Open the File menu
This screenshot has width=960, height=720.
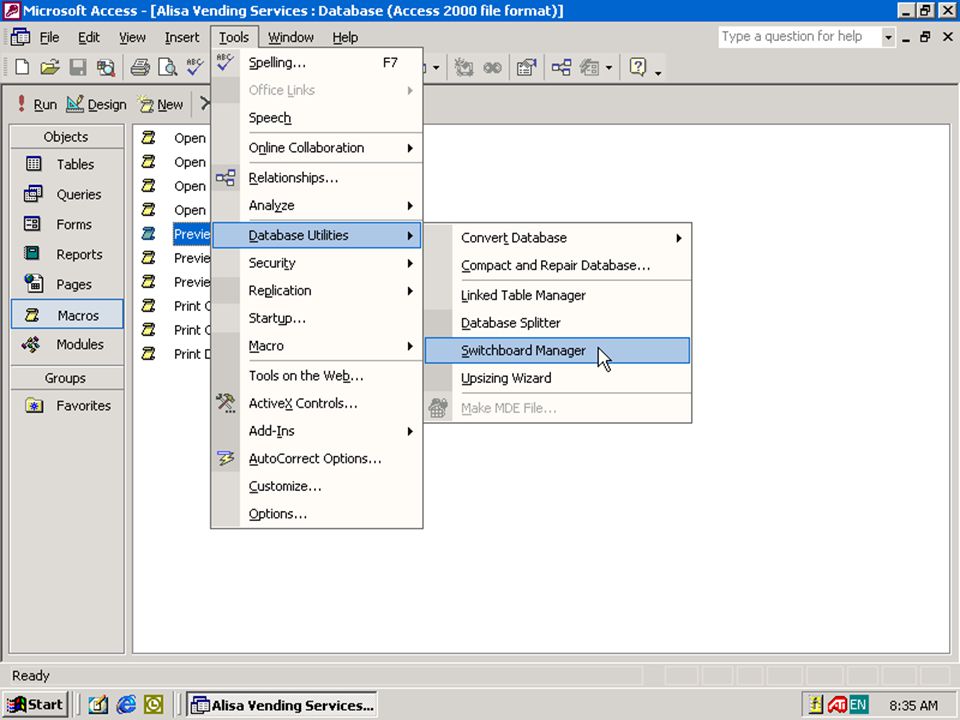pyautogui.click(x=49, y=37)
